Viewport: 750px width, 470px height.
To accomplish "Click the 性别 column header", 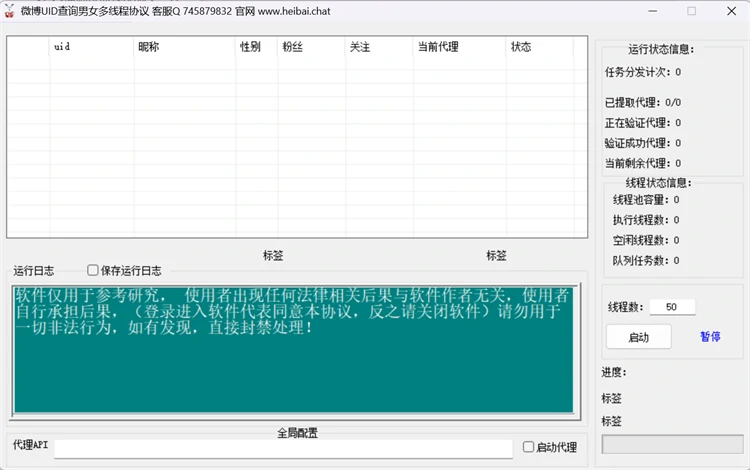I will click(256, 47).
